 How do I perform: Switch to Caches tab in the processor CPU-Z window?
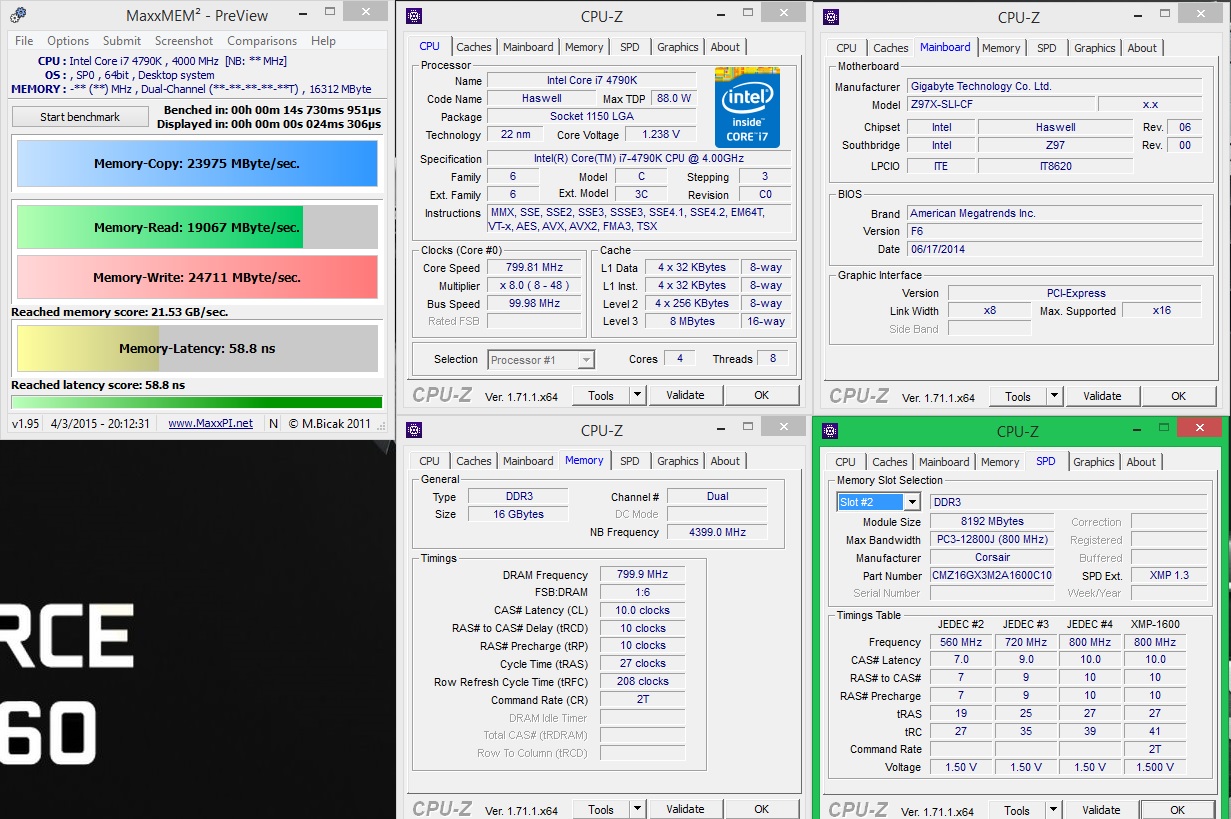coord(474,47)
